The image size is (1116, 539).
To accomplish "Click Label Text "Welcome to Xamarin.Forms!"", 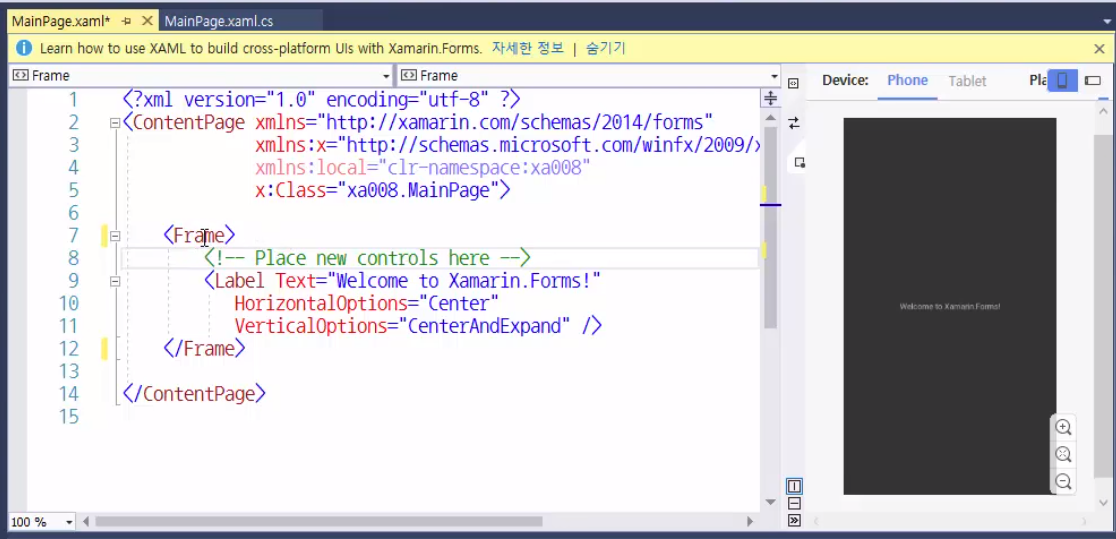I will [438, 281].
